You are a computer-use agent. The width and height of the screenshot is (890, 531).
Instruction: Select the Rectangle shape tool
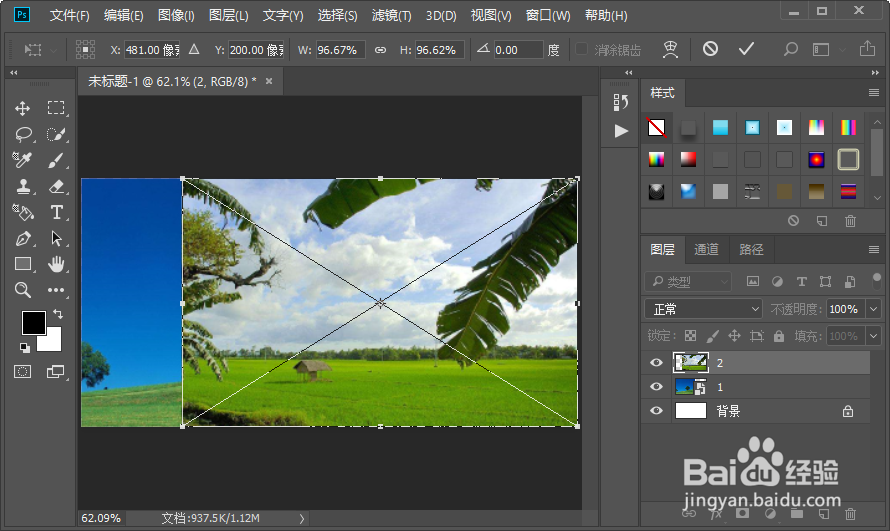(23, 264)
